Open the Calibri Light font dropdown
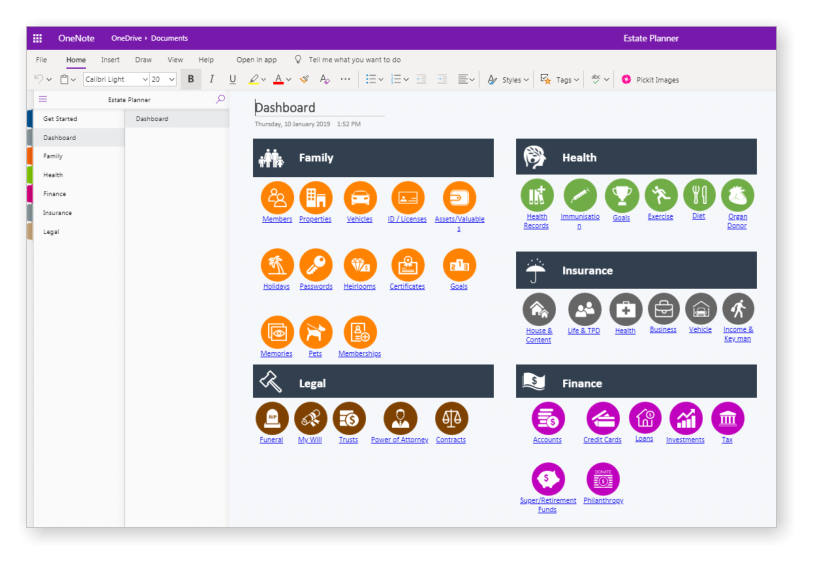The width and height of the screenshot is (813, 564). click(116, 79)
